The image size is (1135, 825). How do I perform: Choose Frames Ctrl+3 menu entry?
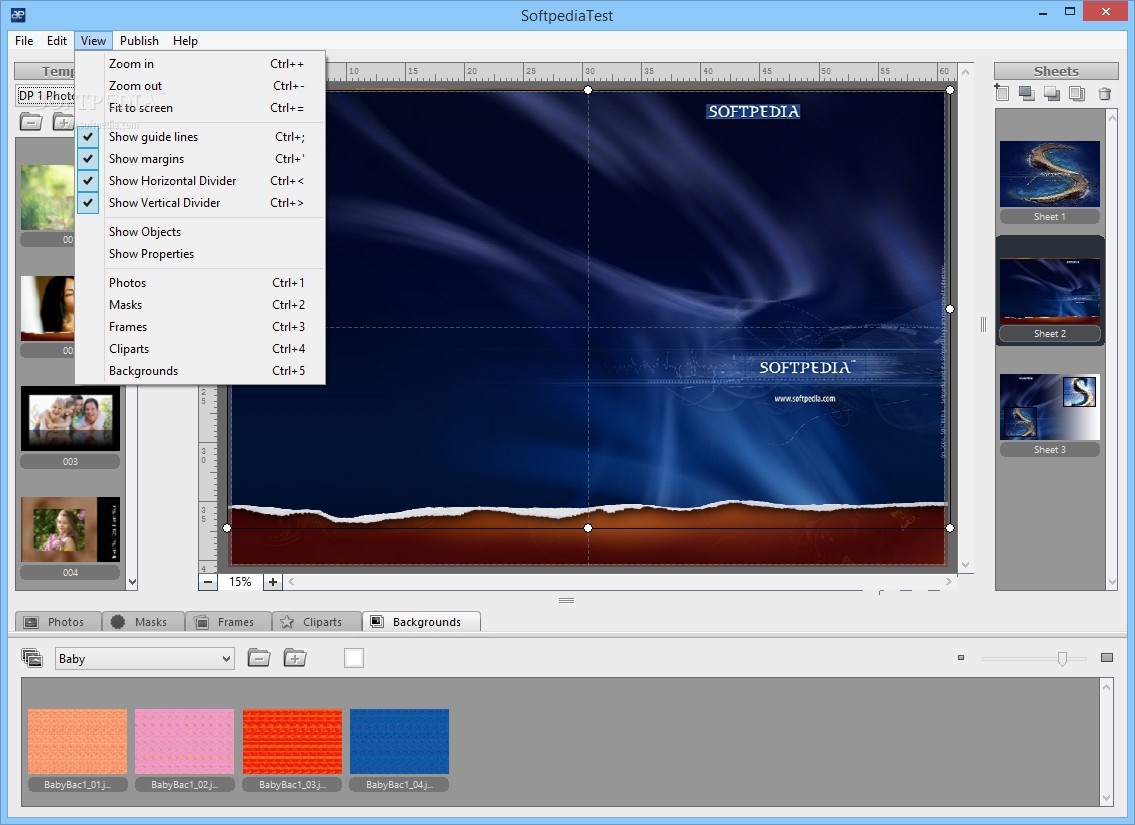pyautogui.click(x=200, y=327)
